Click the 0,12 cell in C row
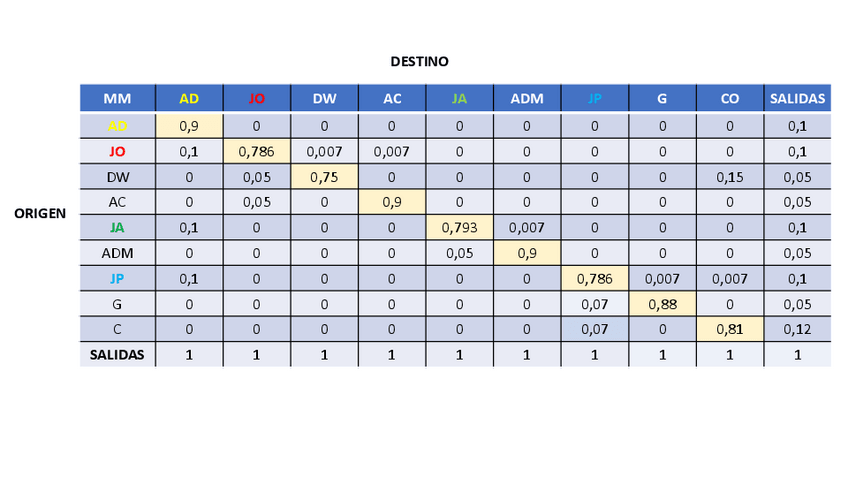Image resolution: width=848 pixels, height=477 pixels. (x=797, y=329)
